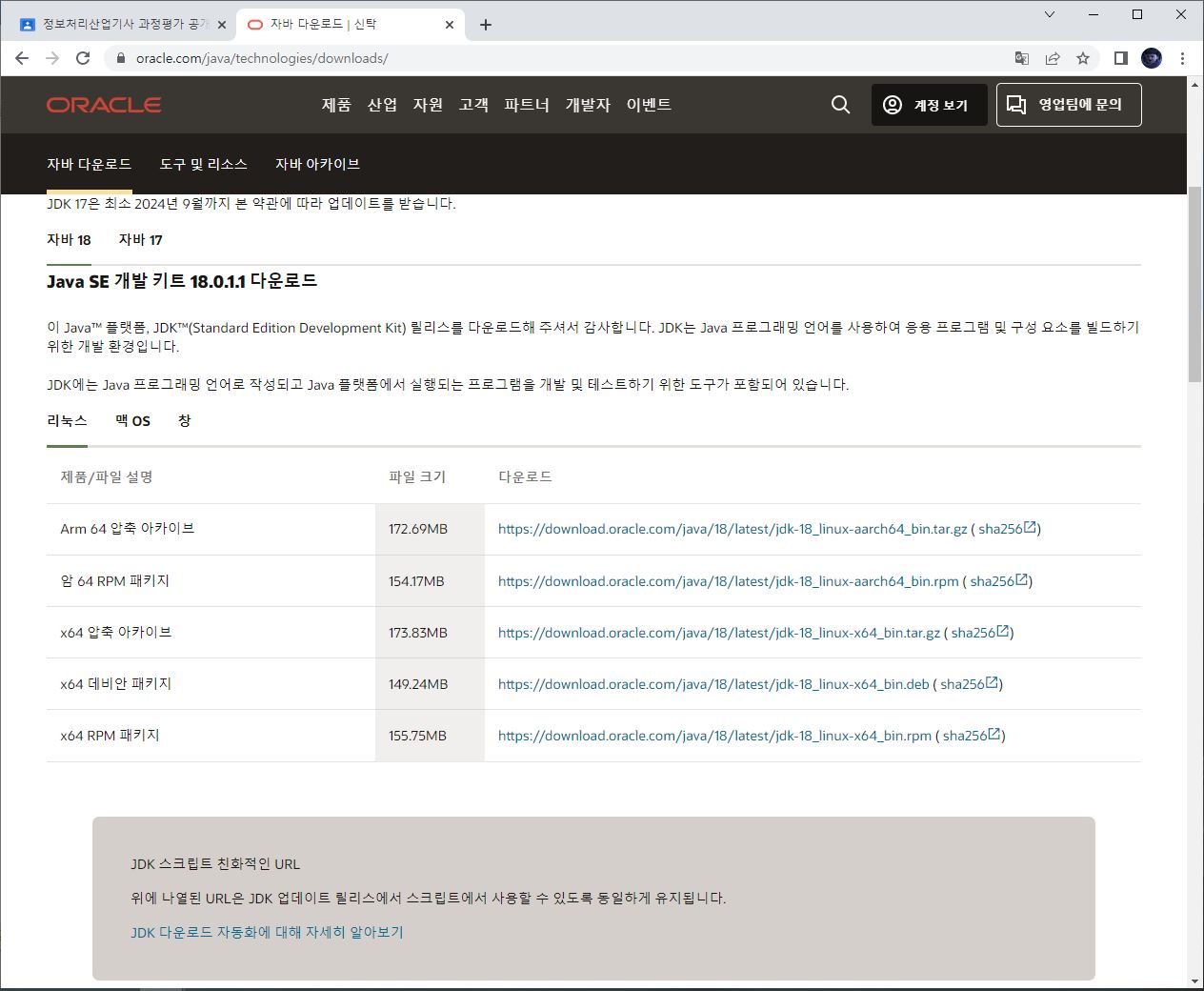Click the browser profile avatar
The height and width of the screenshot is (991, 1204).
coord(1151,58)
